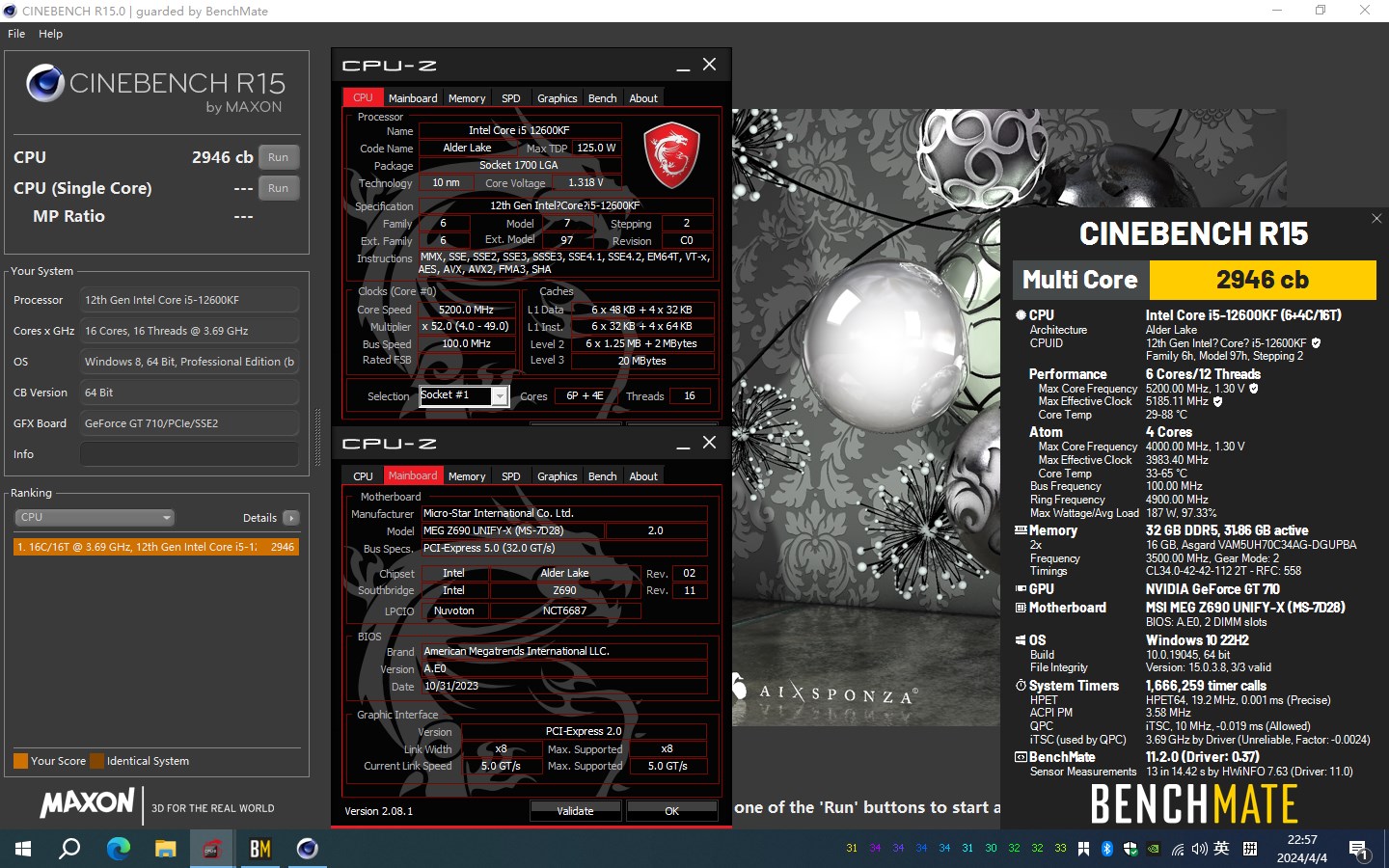Click the Info input field
This screenshot has width=1389, height=868.
tap(189, 454)
